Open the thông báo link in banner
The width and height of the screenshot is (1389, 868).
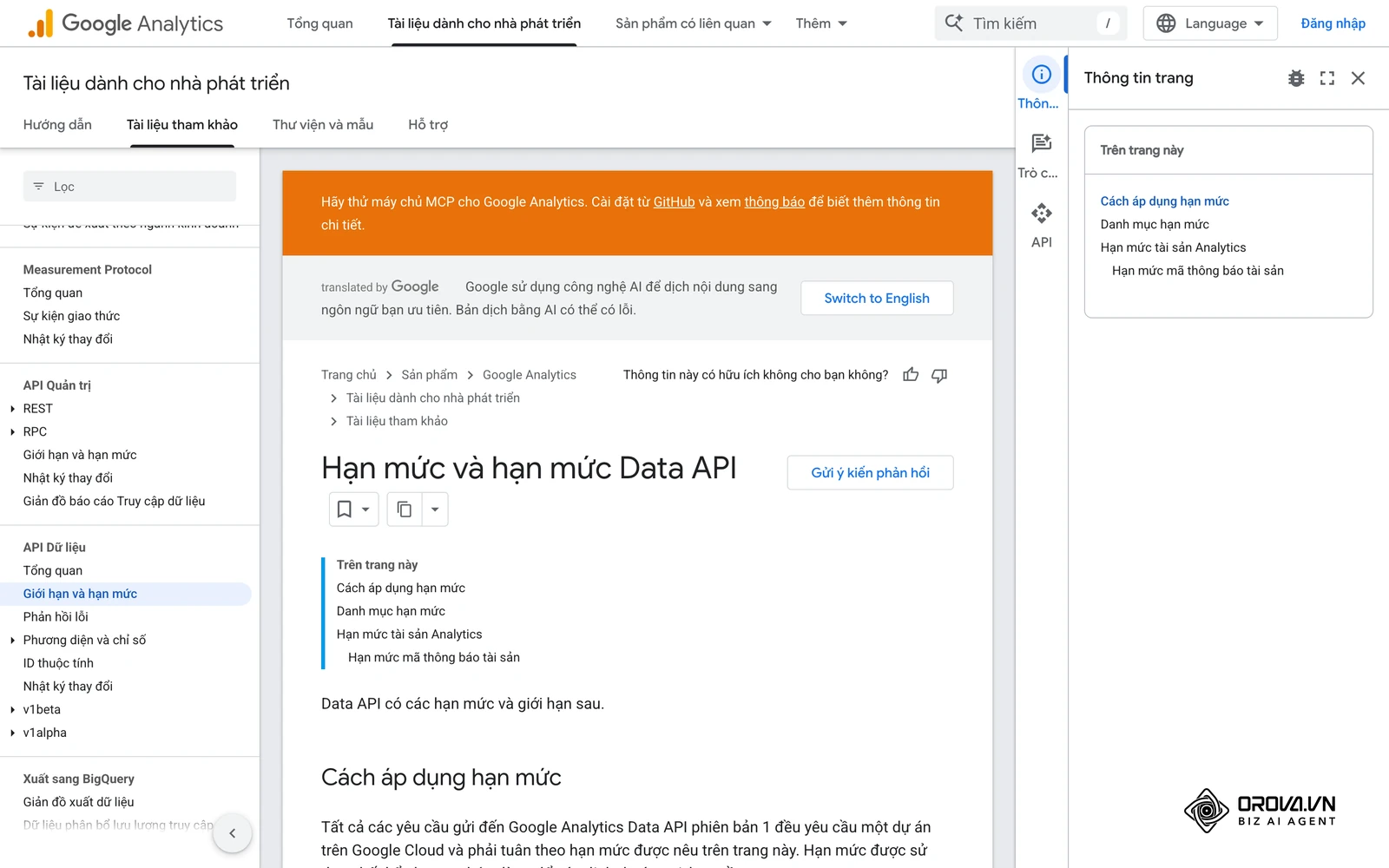(x=774, y=202)
